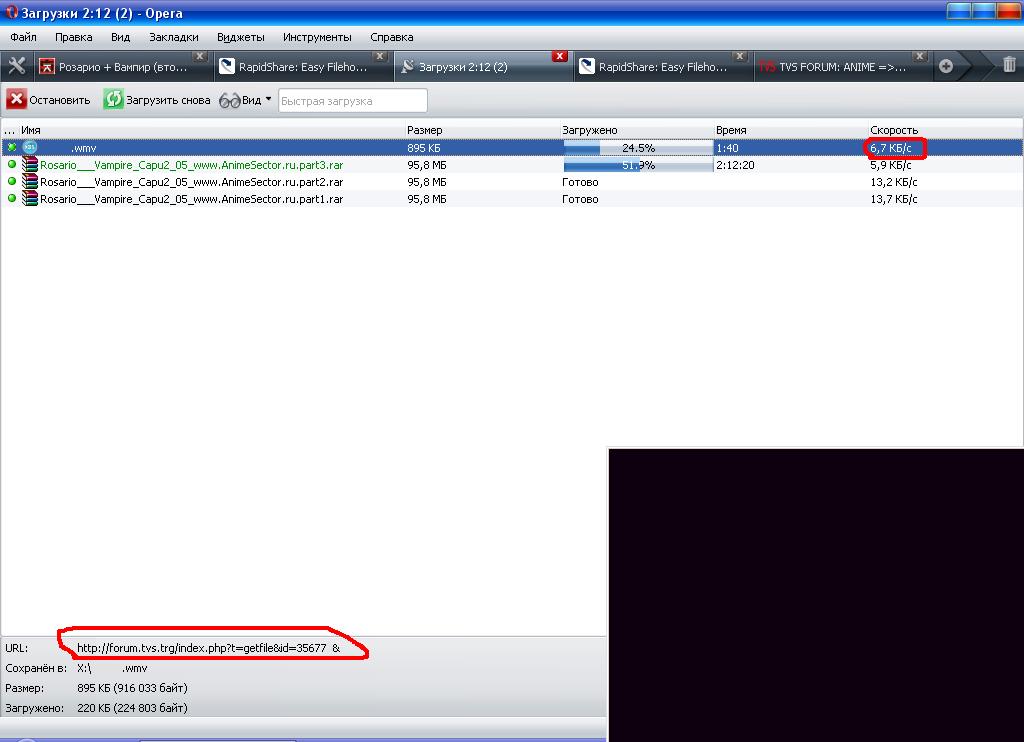The width and height of the screenshot is (1024, 742).
Task: Click the .wmv download progress bar
Action: (637, 148)
